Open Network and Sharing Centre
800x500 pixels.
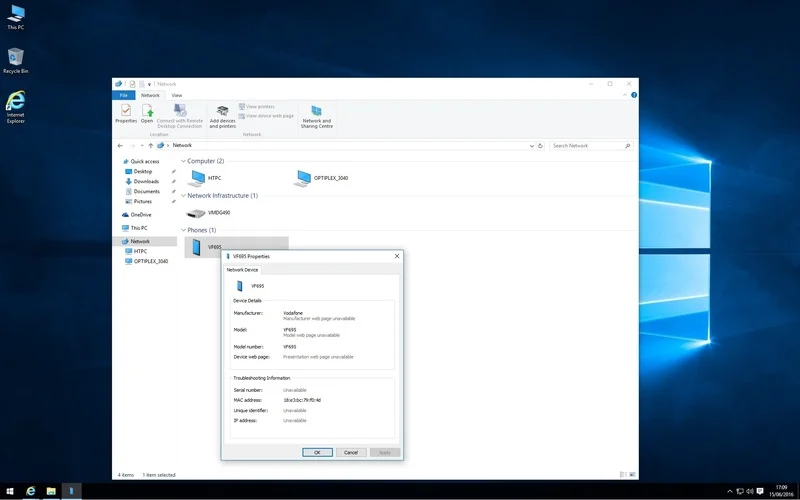[316, 116]
